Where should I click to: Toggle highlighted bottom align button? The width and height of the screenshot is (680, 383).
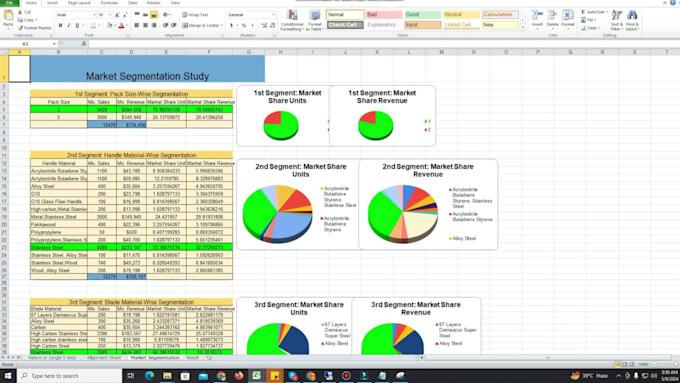pyautogui.click(x=154, y=15)
